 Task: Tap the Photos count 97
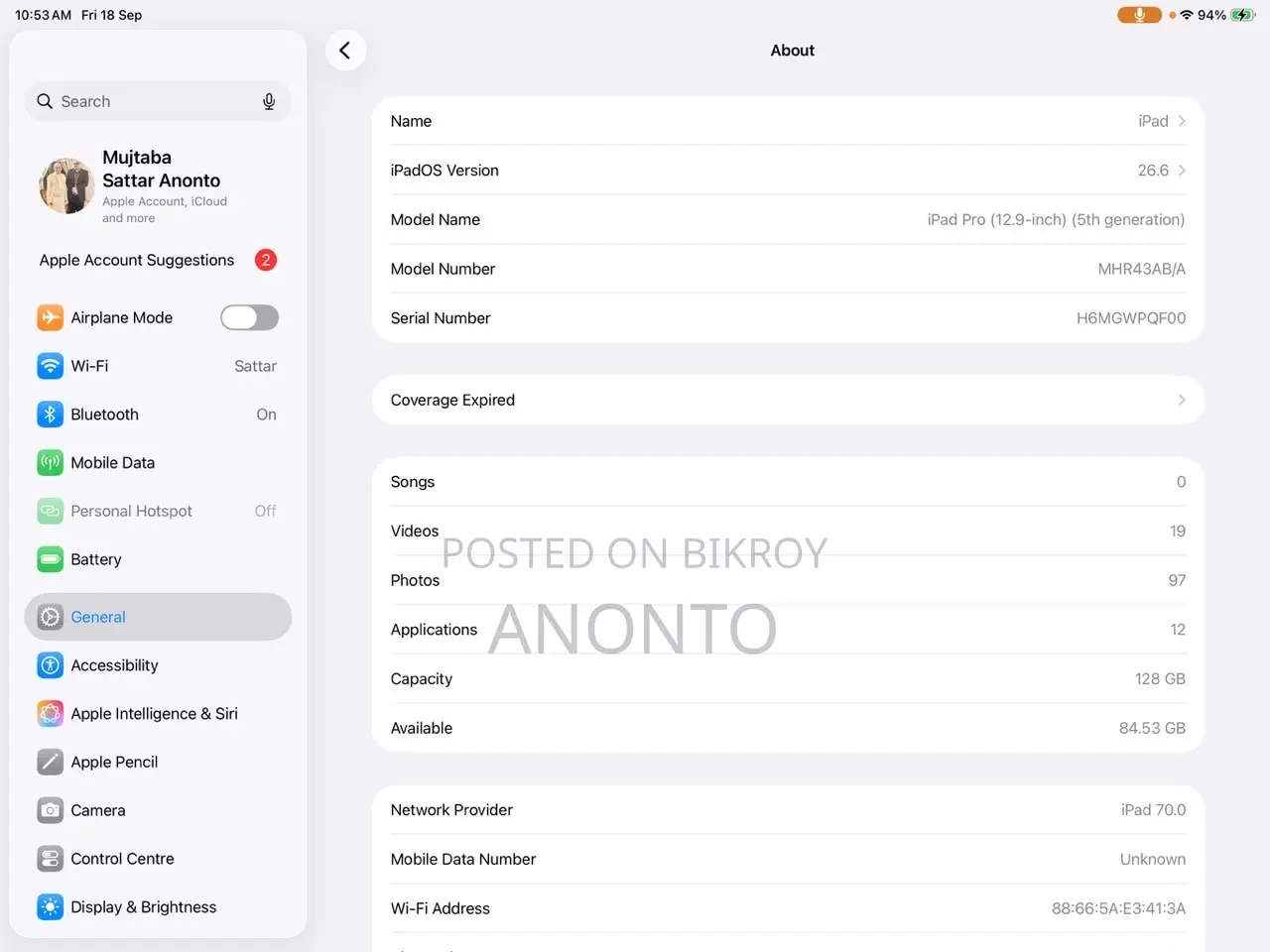[1177, 580]
